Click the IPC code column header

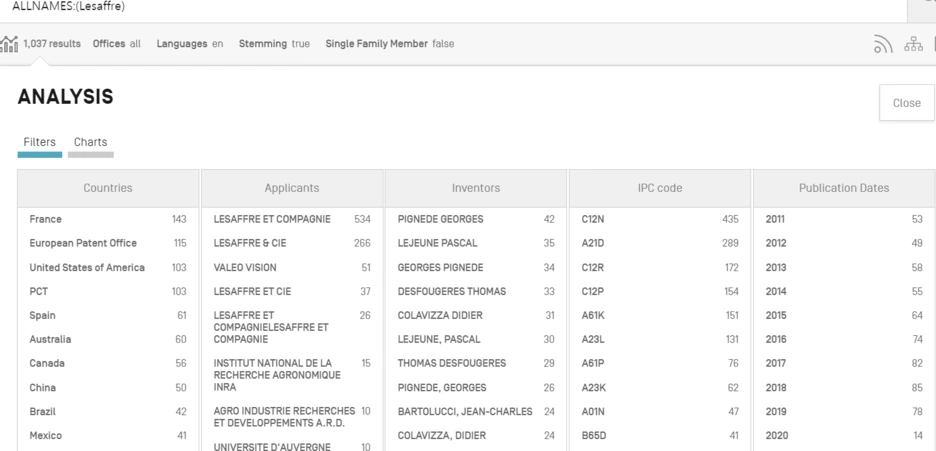coord(660,188)
